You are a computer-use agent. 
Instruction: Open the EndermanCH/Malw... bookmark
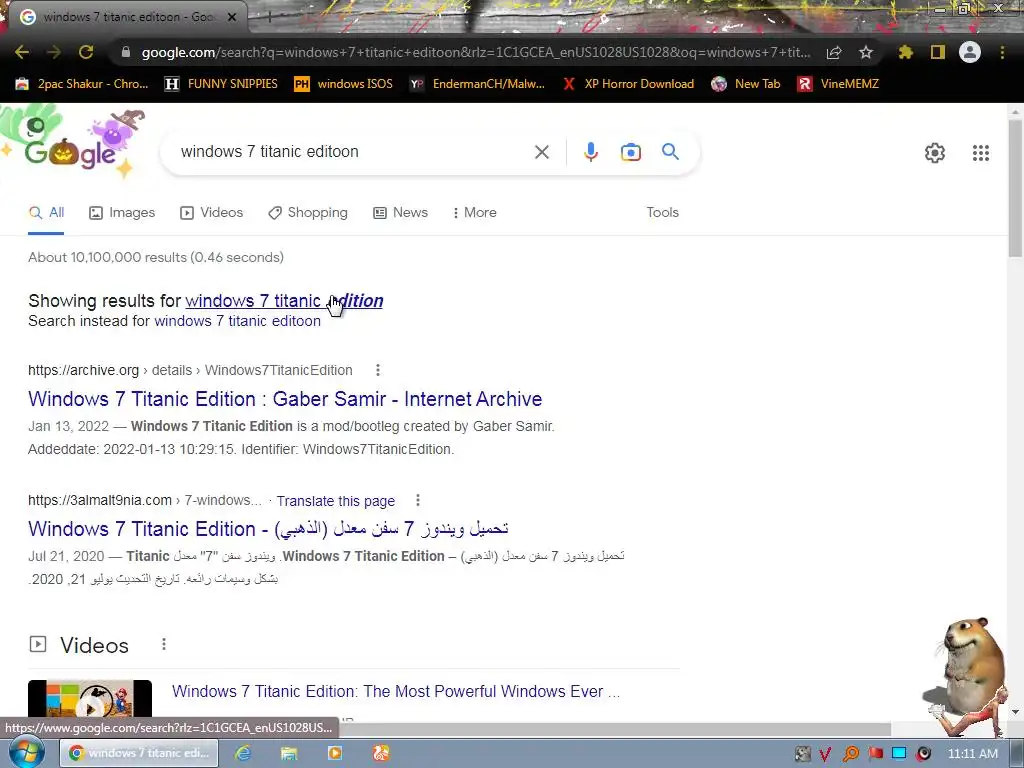(x=477, y=84)
